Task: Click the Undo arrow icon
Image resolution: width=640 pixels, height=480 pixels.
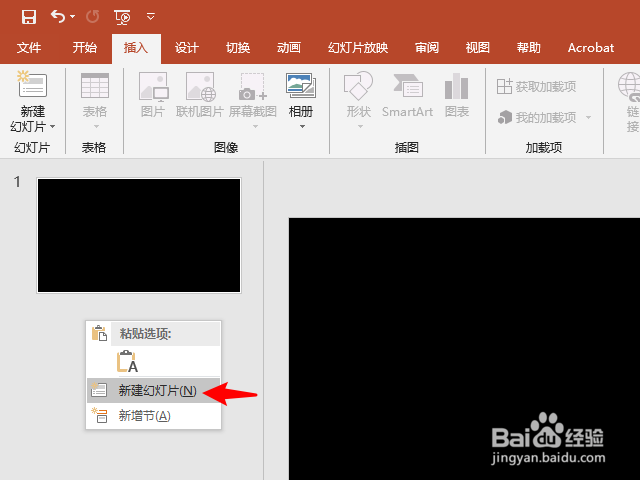Action: (x=58, y=17)
